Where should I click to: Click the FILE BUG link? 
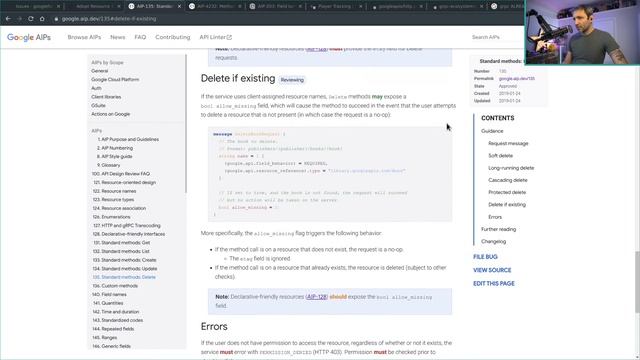[485, 257]
